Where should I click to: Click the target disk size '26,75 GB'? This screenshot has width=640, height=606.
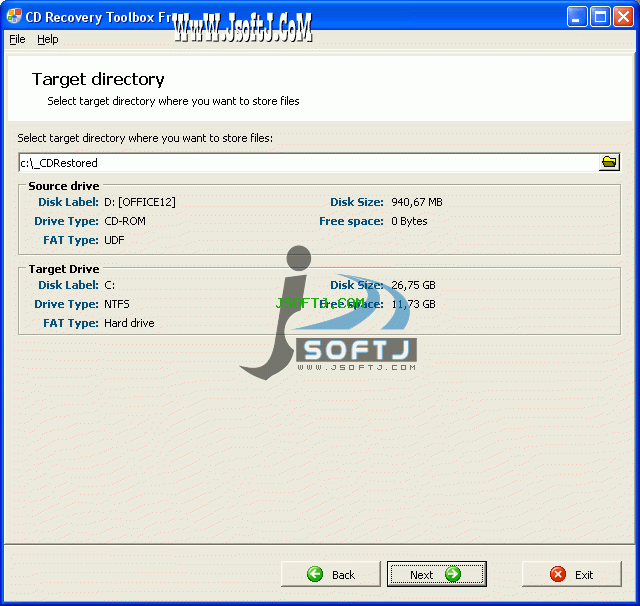pyautogui.click(x=413, y=285)
